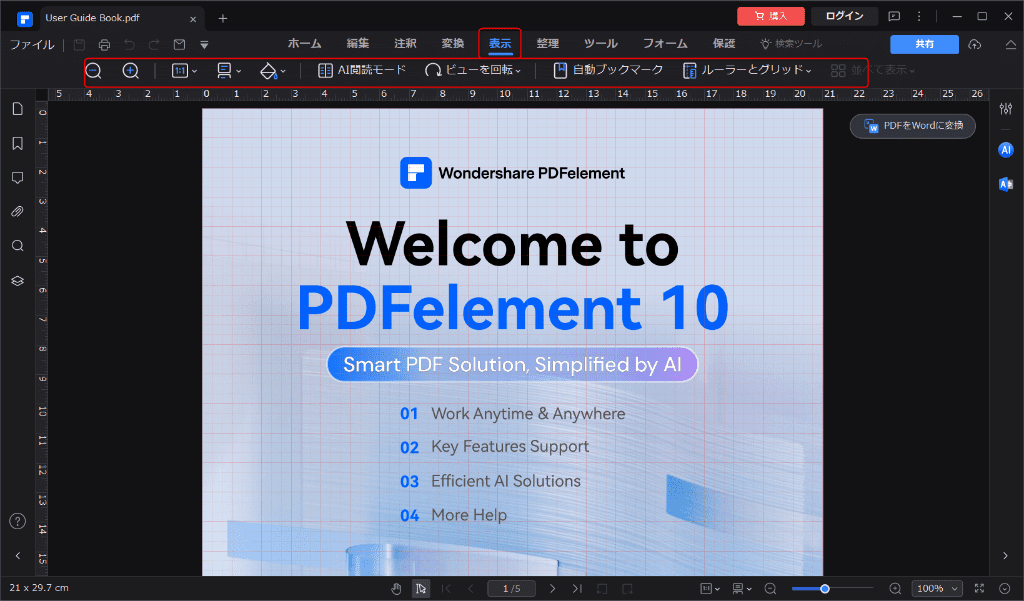Click the zoom slider handle in status bar
Viewport: 1024px width, 601px height.
(825, 589)
